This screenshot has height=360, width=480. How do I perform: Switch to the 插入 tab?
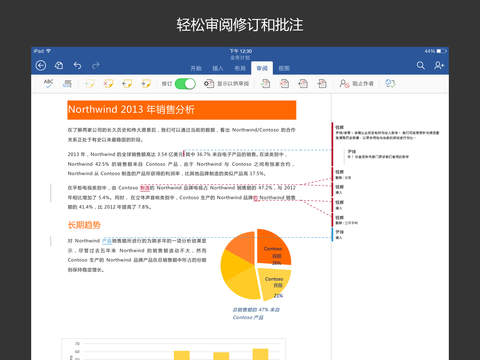pyautogui.click(x=218, y=68)
